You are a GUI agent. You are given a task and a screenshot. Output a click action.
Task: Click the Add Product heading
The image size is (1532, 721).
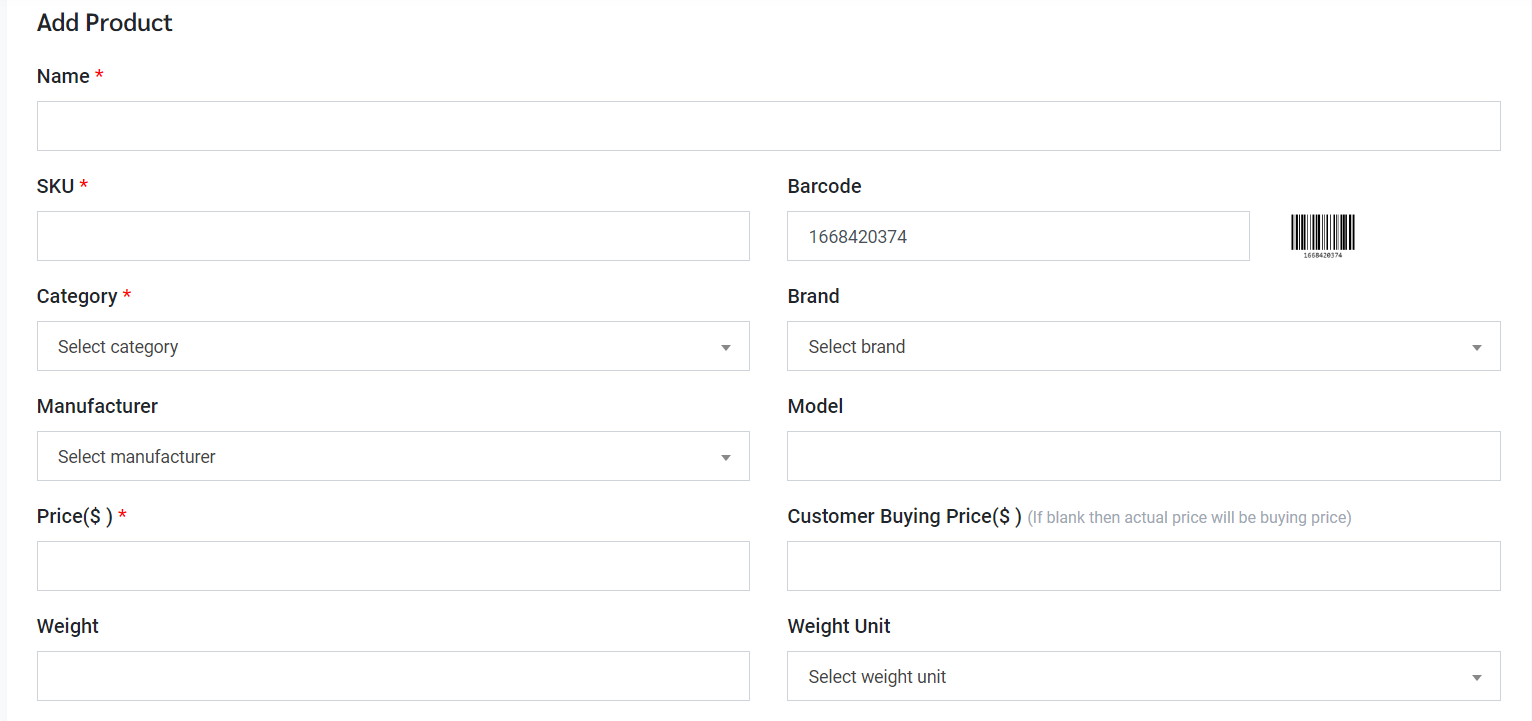pyautogui.click(x=105, y=23)
